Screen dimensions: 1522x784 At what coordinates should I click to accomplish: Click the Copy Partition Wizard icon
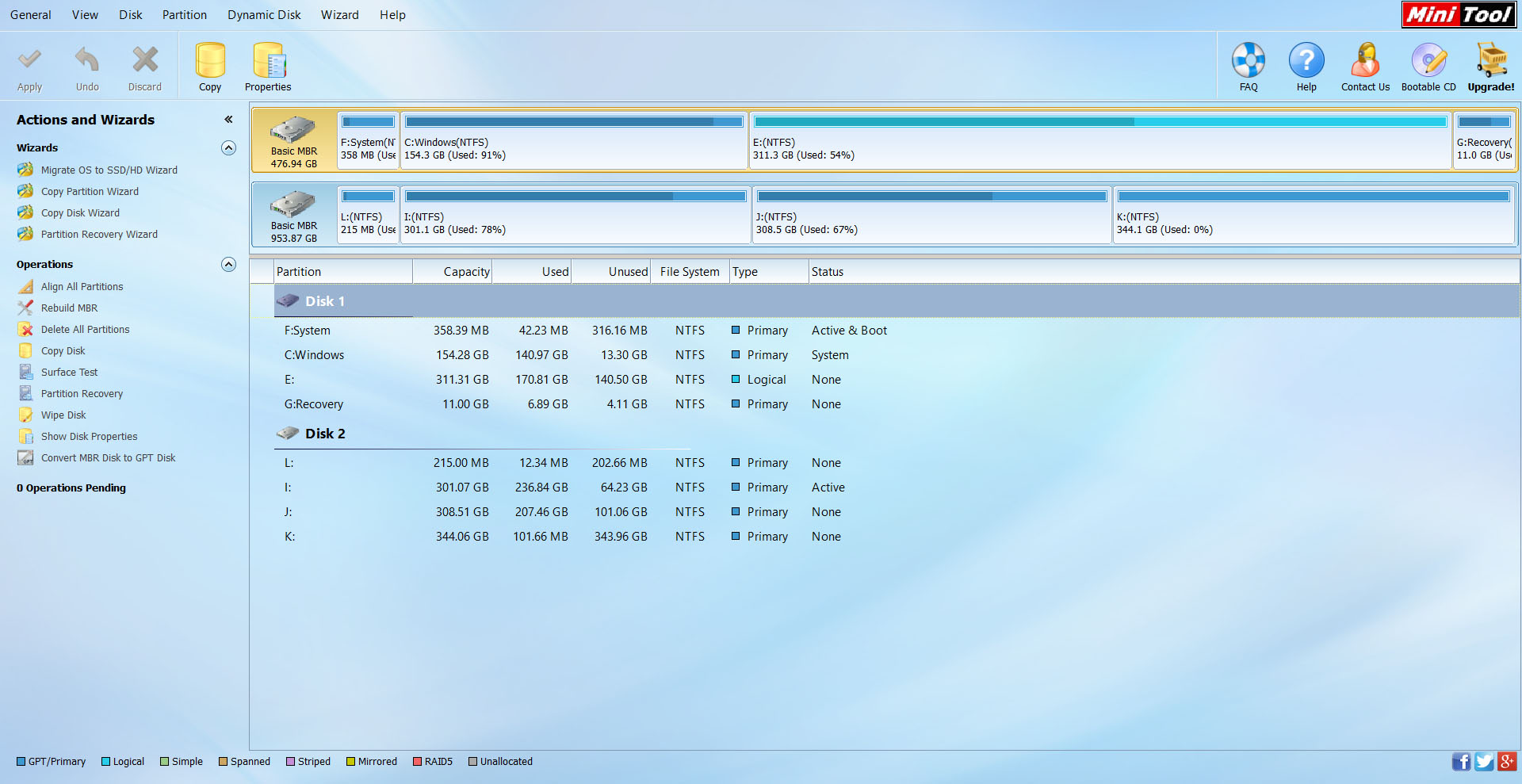(x=25, y=191)
